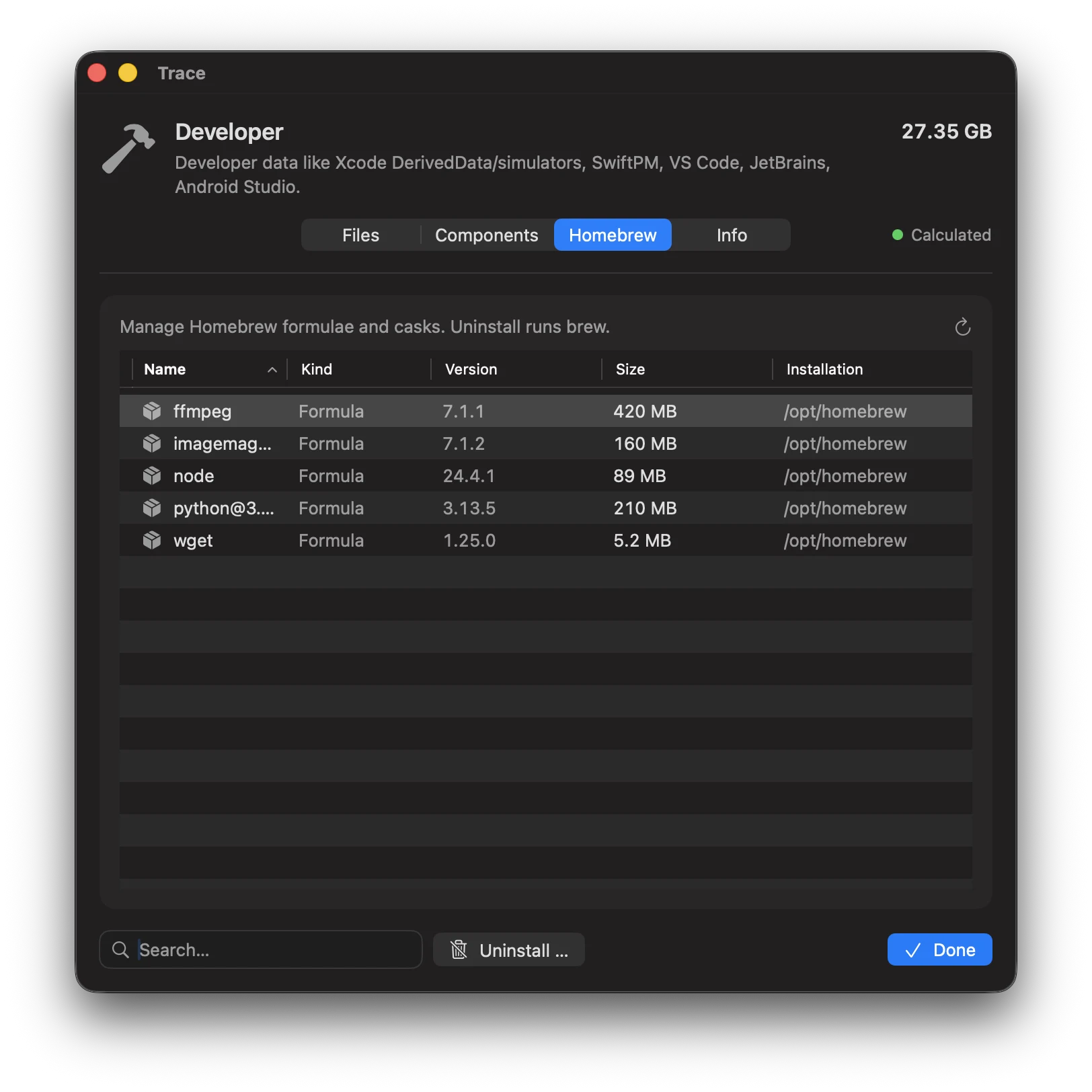Viewport: 1092px width, 1092px height.
Task: Click the imagemag... package icon
Action: click(152, 443)
